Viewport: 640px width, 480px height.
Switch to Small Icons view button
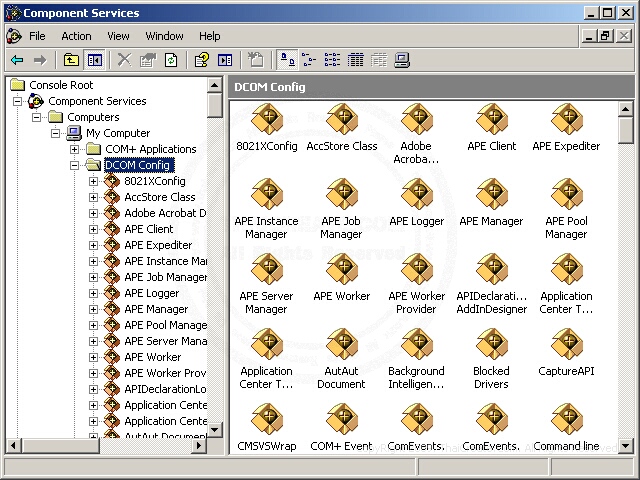(x=309, y=60)
